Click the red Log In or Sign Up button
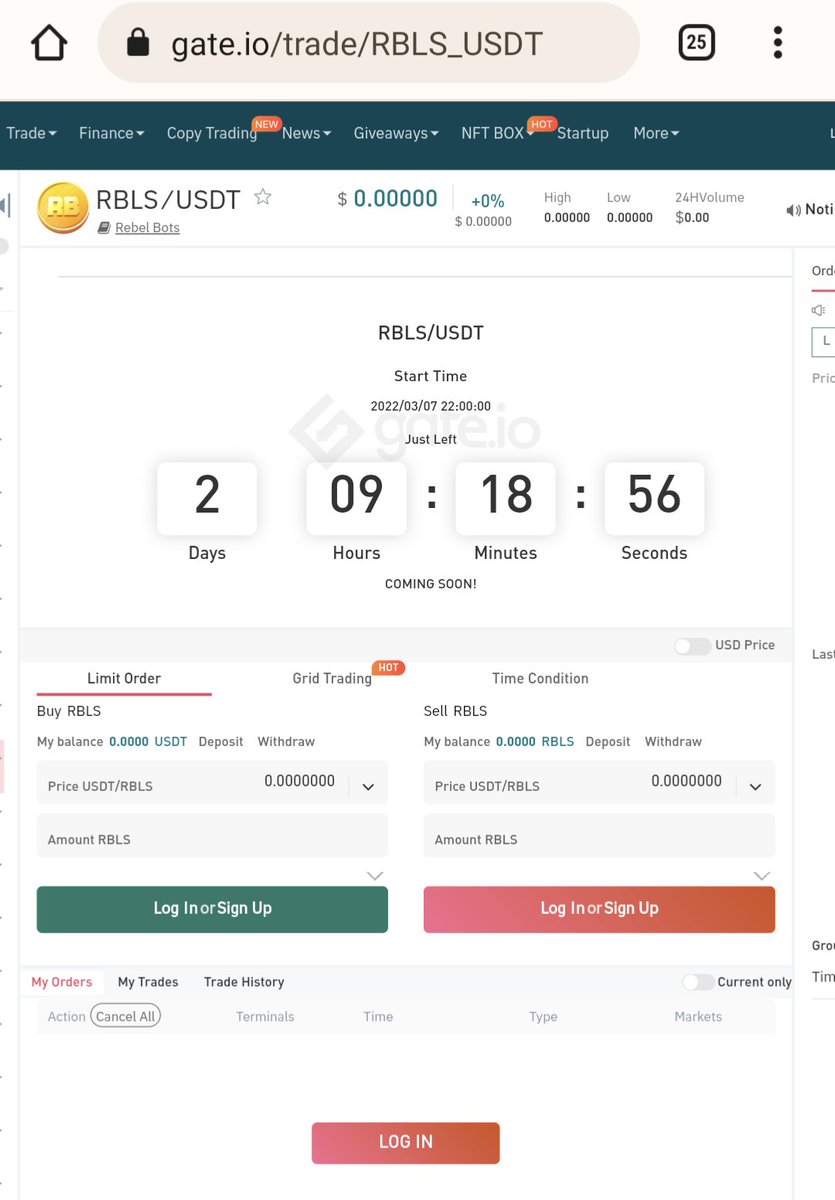 [x=599, y=910]
